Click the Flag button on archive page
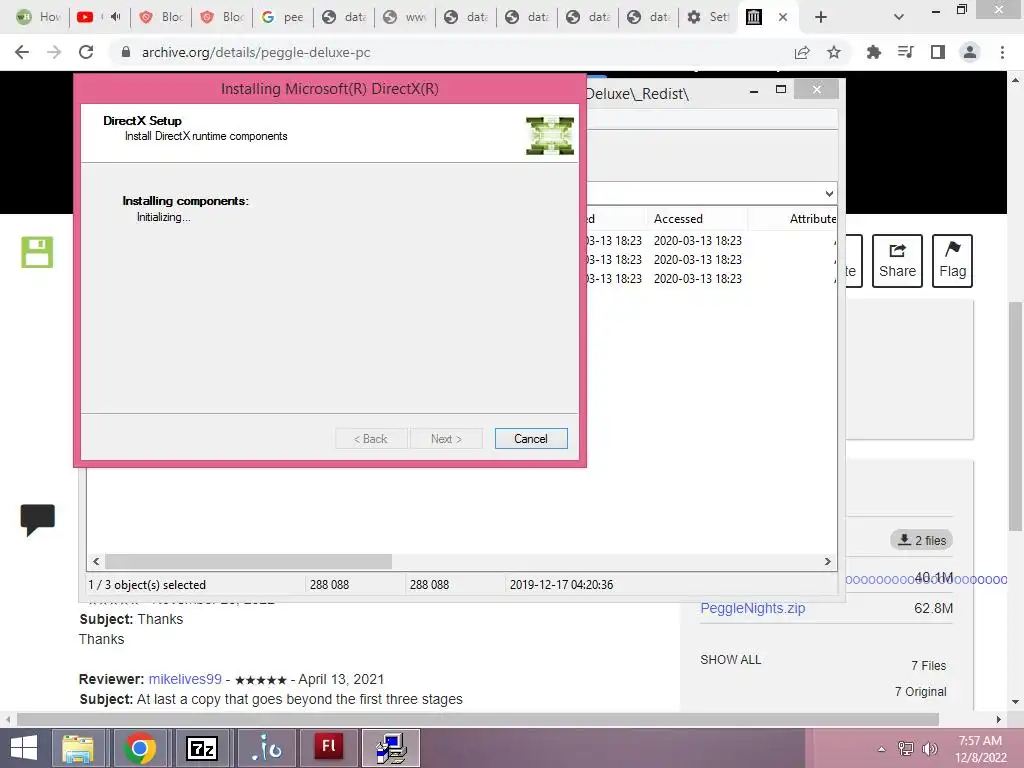This screenshot has width=1024, height=768. [952, 261]
